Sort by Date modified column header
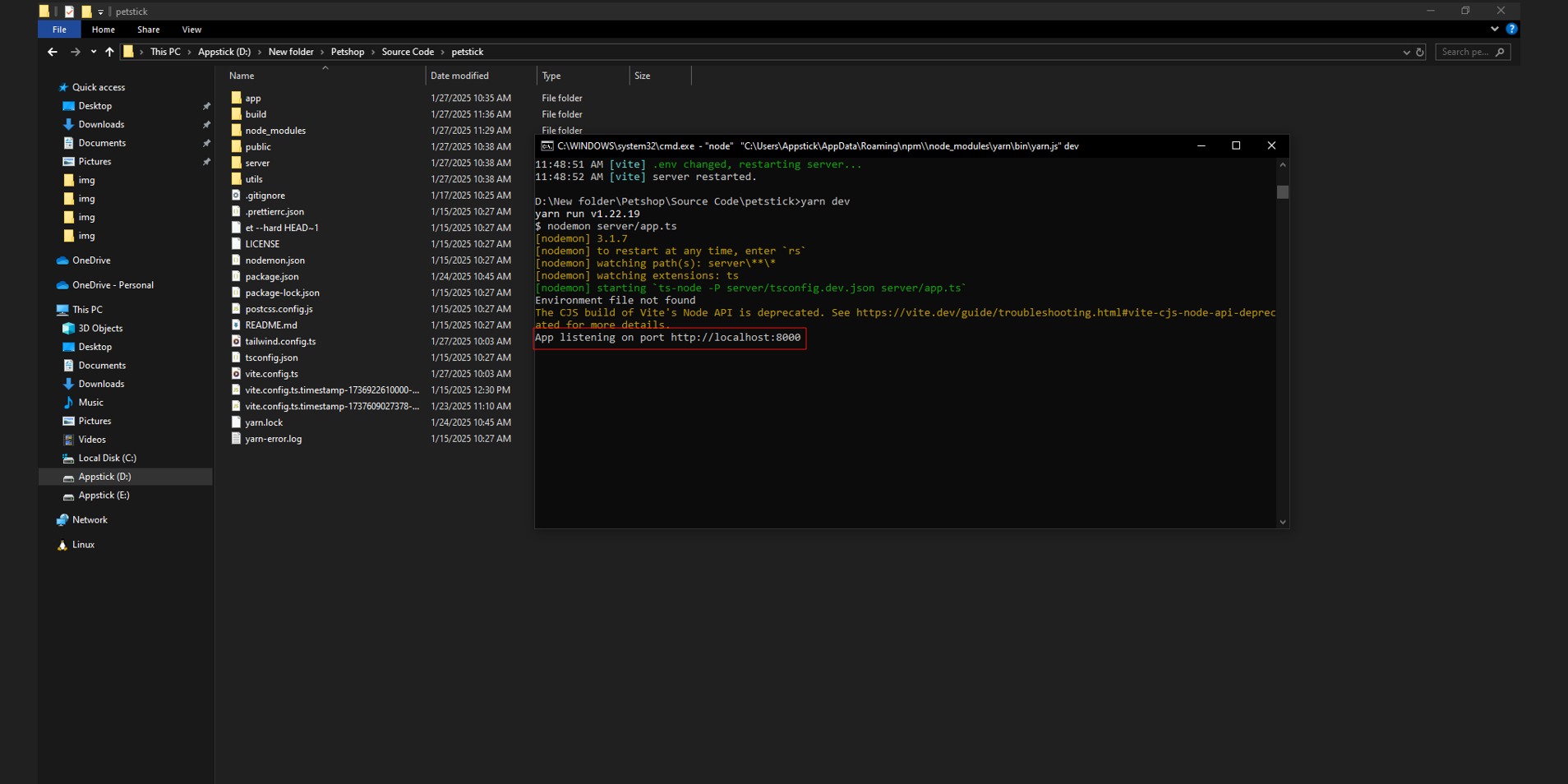The width and height of the screenshot is (1568, 784). pyautogui.click(x=459, y=76)
